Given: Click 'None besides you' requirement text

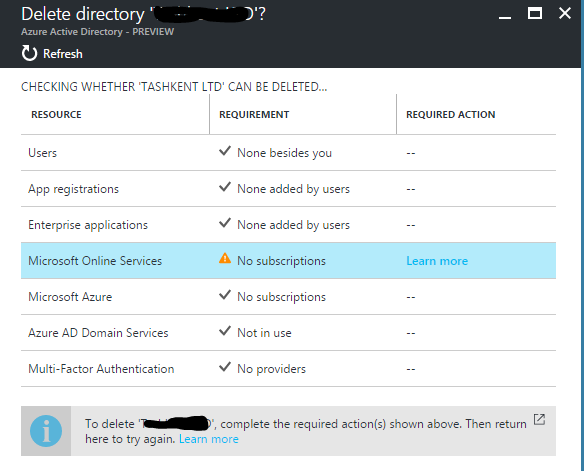Looking at the screenshot, I should 285,153.
